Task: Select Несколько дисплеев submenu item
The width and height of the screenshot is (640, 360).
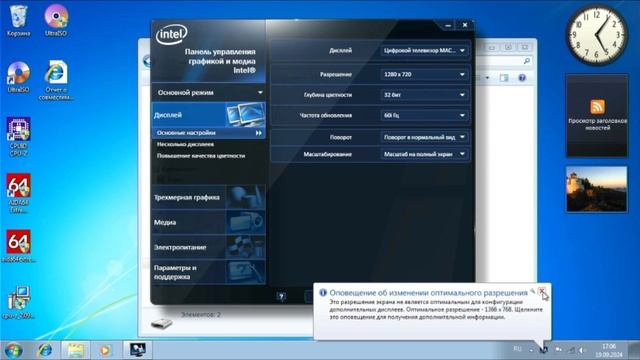Action: 185,144
